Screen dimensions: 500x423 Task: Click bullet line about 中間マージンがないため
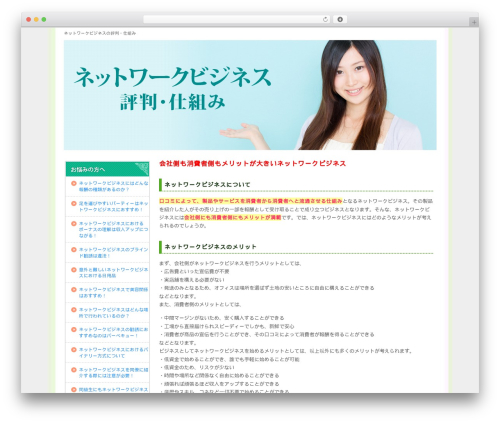pos(222,318)
